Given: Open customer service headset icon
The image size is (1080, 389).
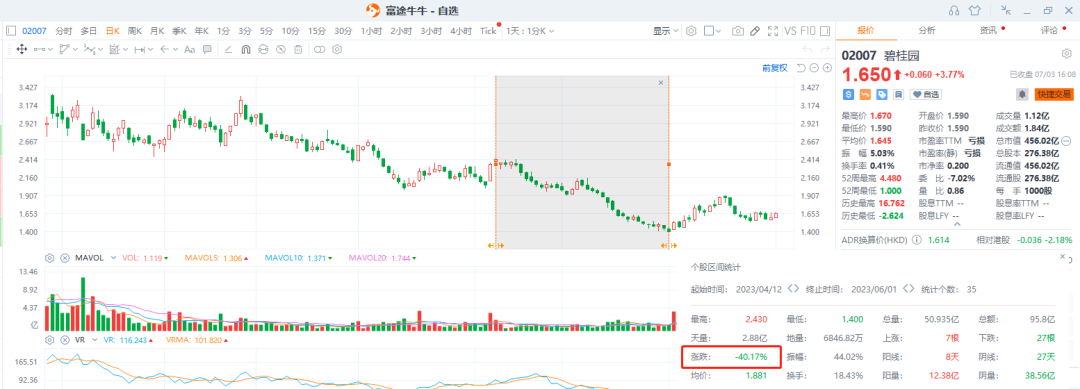Looking at the screenshot, I should 954,10.
